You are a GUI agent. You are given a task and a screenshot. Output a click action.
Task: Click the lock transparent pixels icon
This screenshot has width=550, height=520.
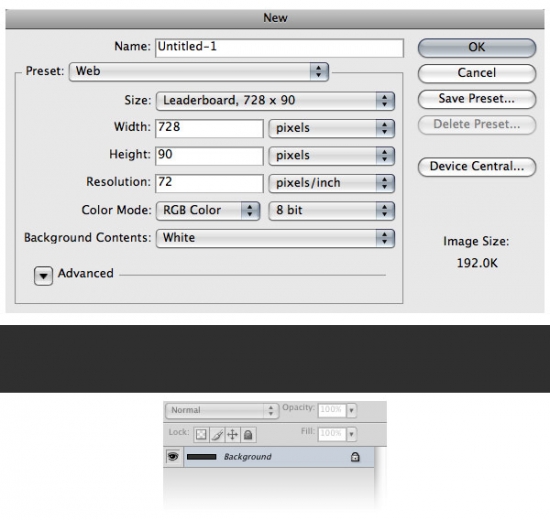pyautogui.click(x=201, y=435)
